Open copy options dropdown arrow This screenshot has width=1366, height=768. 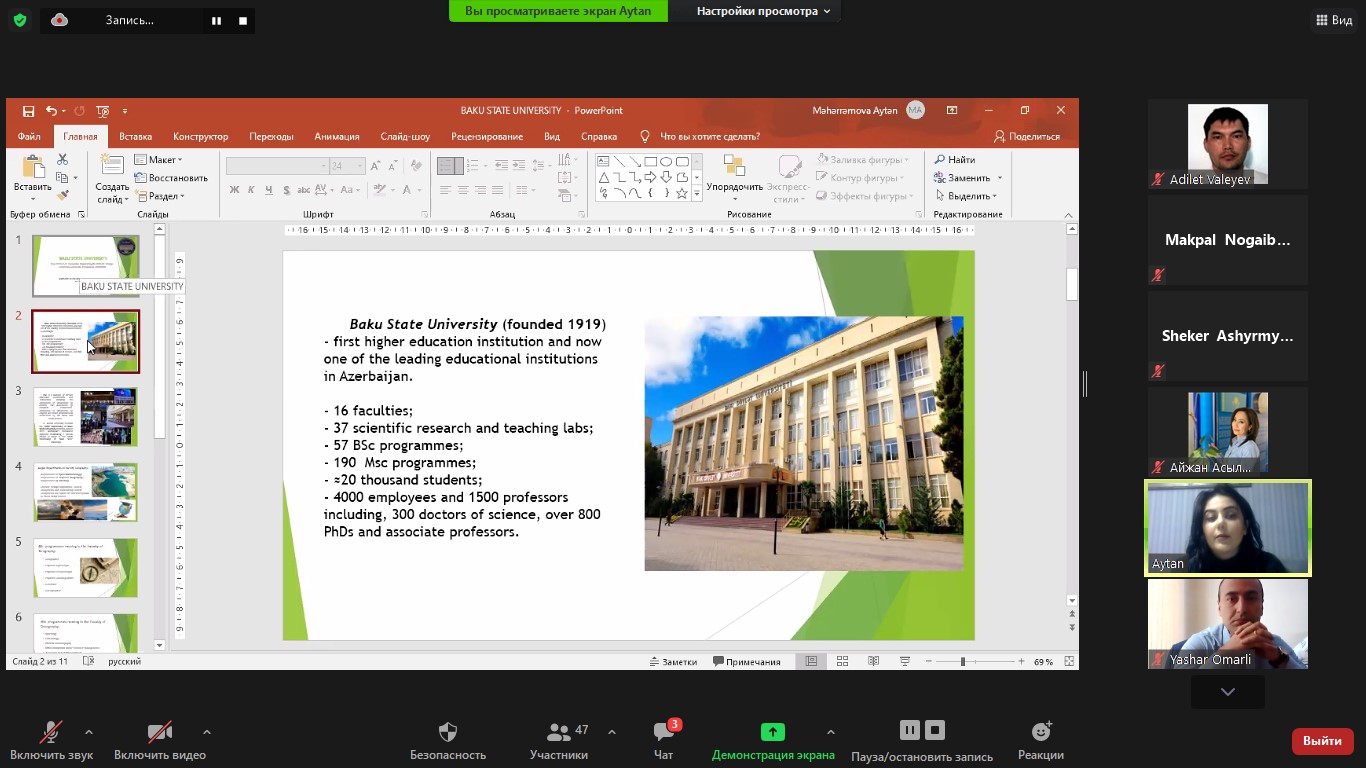(x=75, y=178)
